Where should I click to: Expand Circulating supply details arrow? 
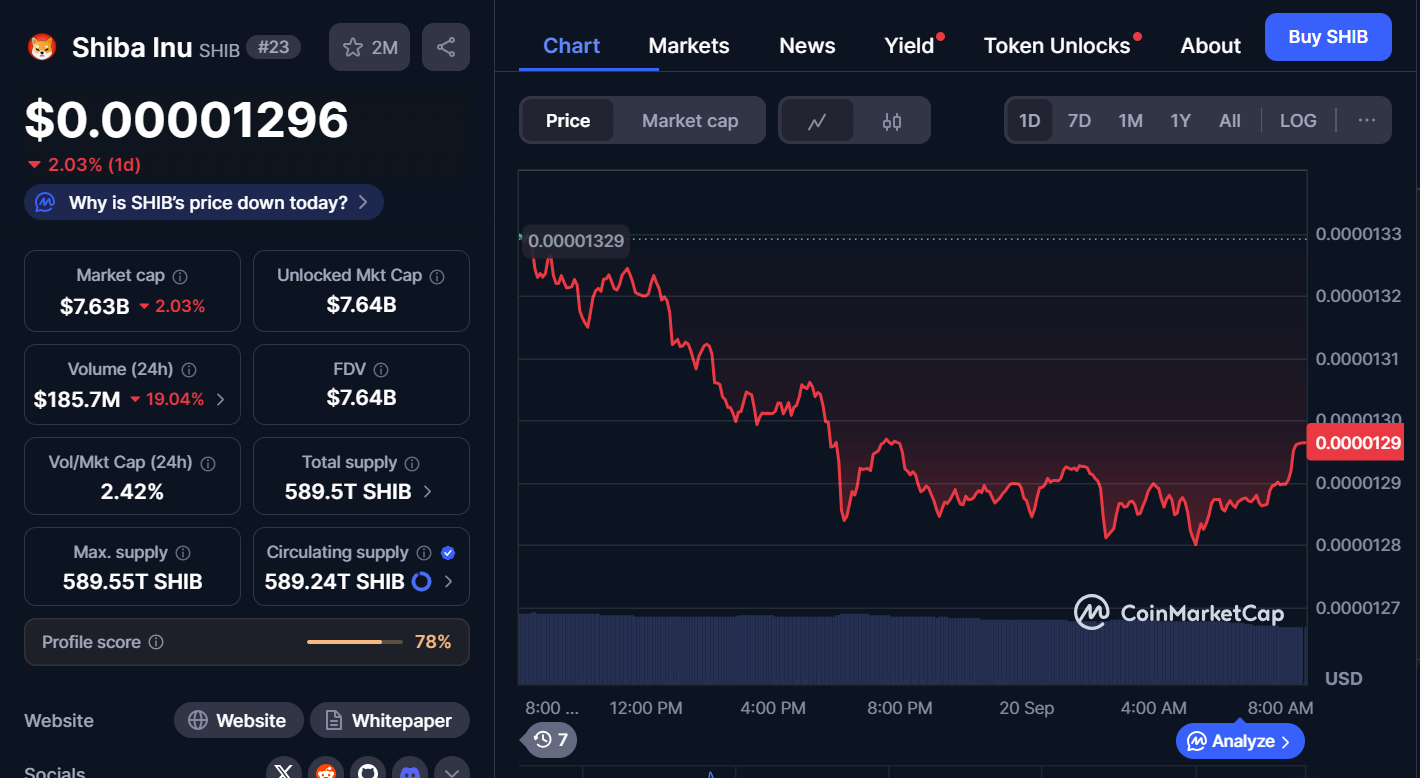pyautogui.click(x=448, y=581)
